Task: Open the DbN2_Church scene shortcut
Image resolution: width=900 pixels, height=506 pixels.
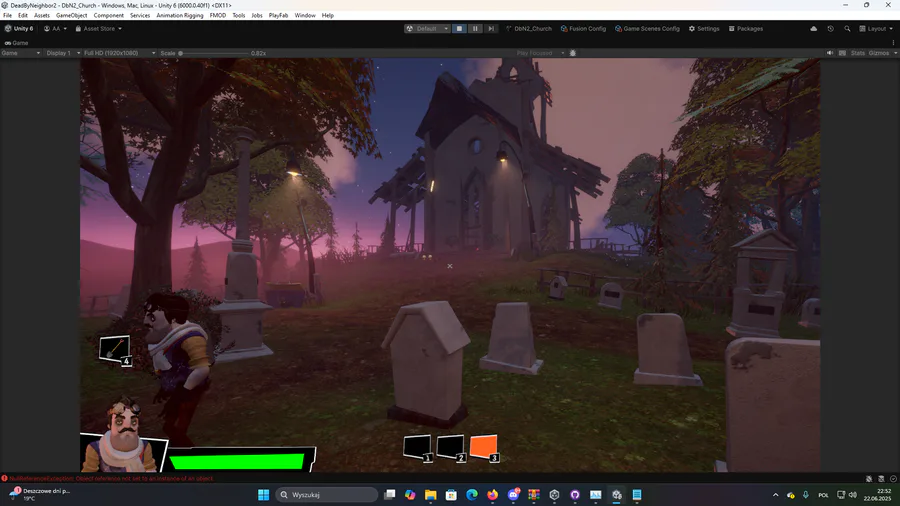Action: [529, 29]
